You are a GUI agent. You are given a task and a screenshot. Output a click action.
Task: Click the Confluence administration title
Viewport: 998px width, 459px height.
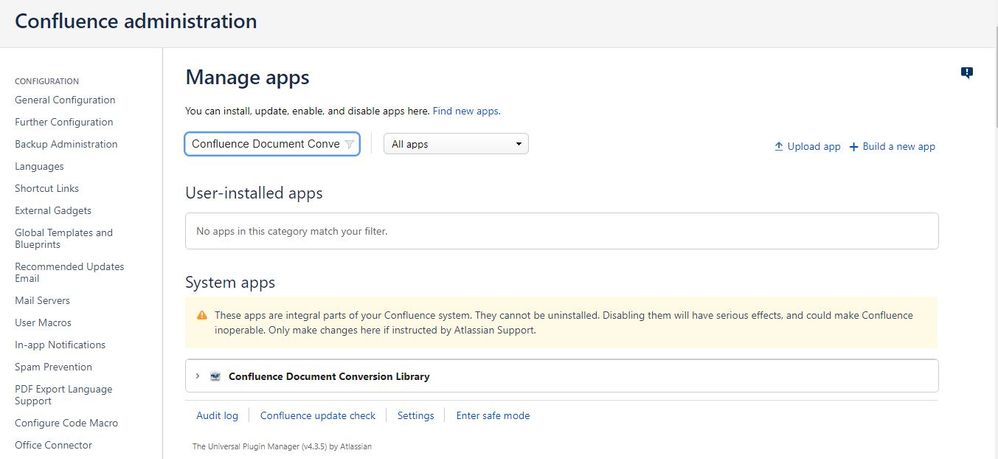(x=136, y=21)
